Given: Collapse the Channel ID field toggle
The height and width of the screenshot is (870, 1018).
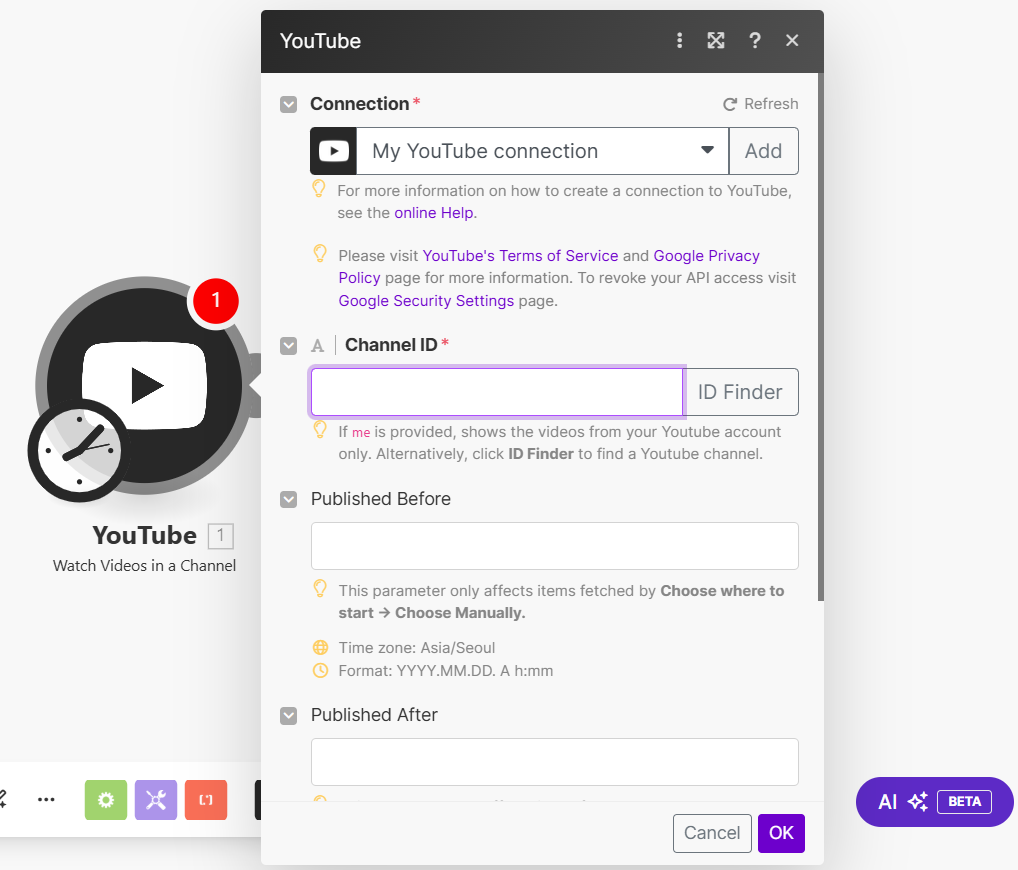Looking at the screenshot, I should click(288, 345).
